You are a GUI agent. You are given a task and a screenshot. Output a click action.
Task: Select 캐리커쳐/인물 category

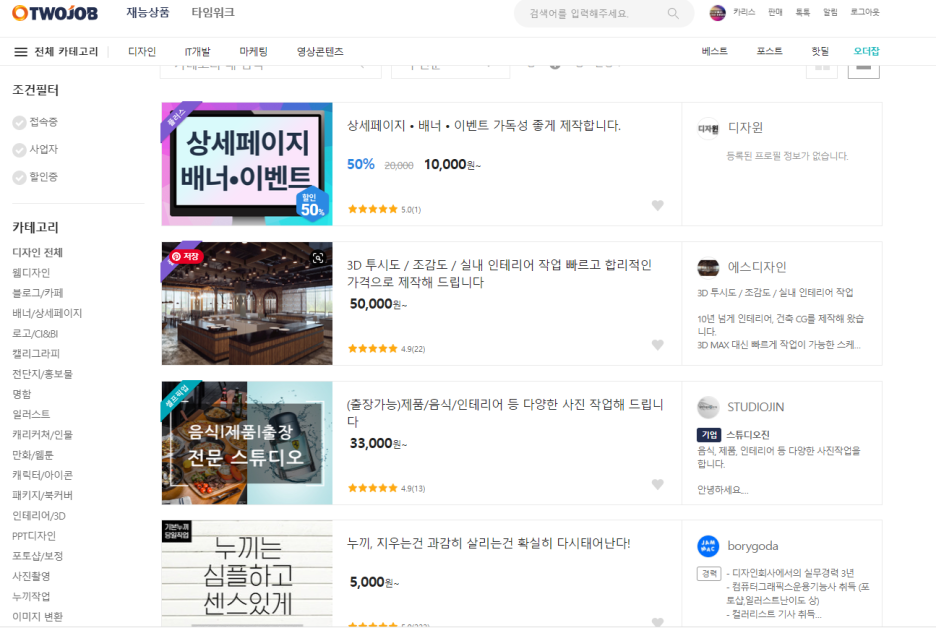pos(42,435)
